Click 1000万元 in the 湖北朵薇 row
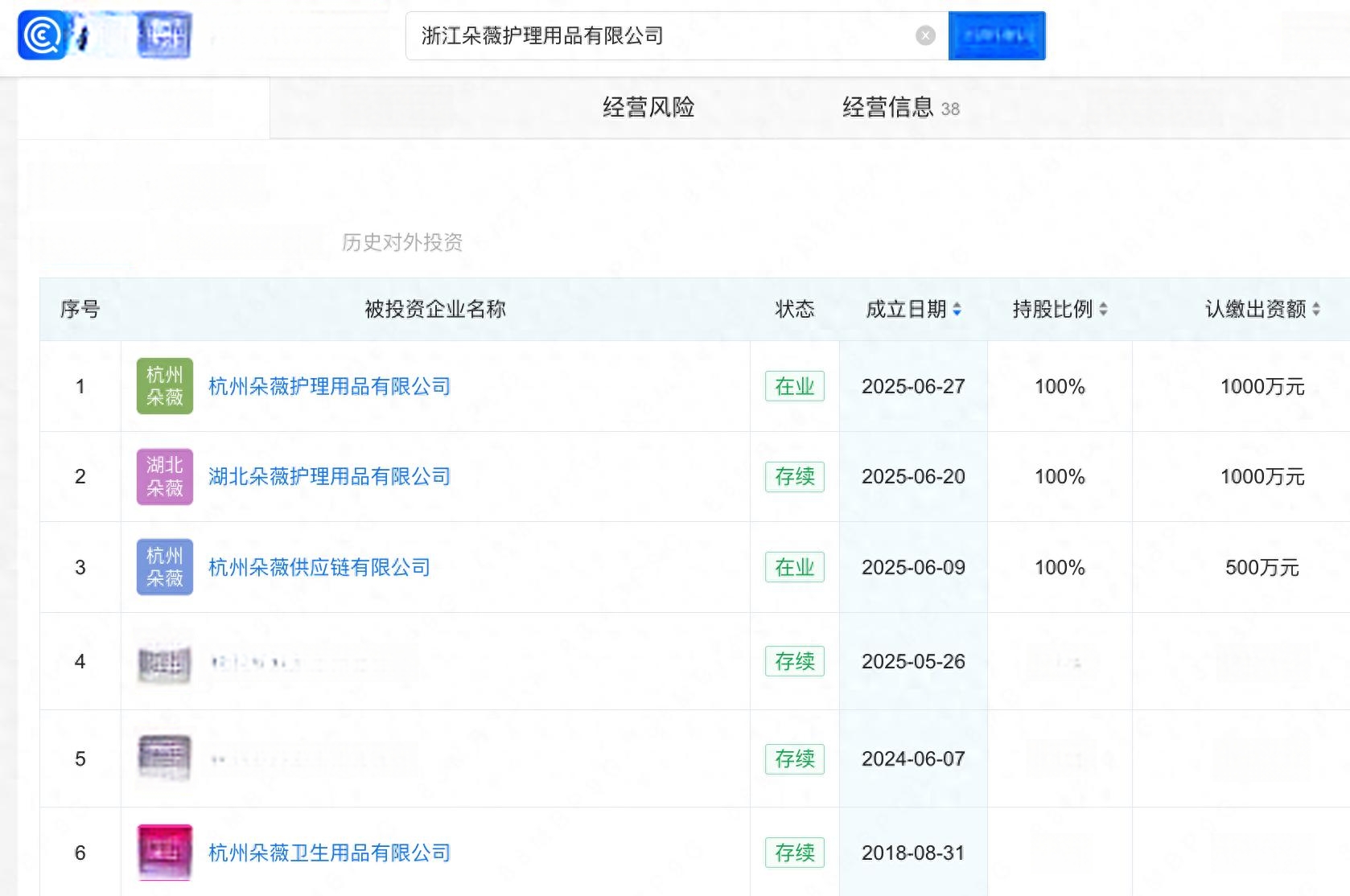This screenshot has width=1350, height=896. coord(1262,477)
